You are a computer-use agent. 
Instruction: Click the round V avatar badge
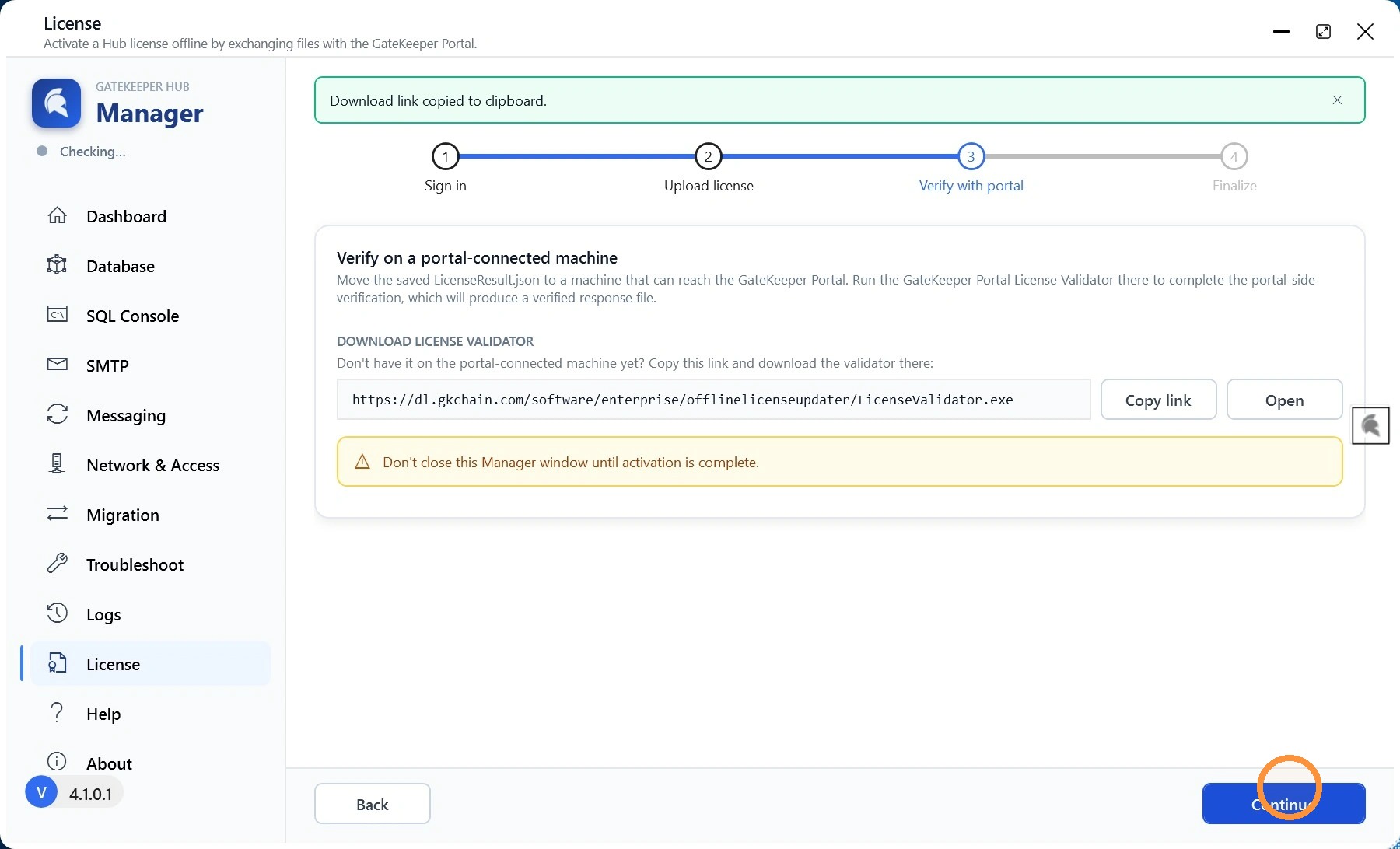(x=41, y=792)
